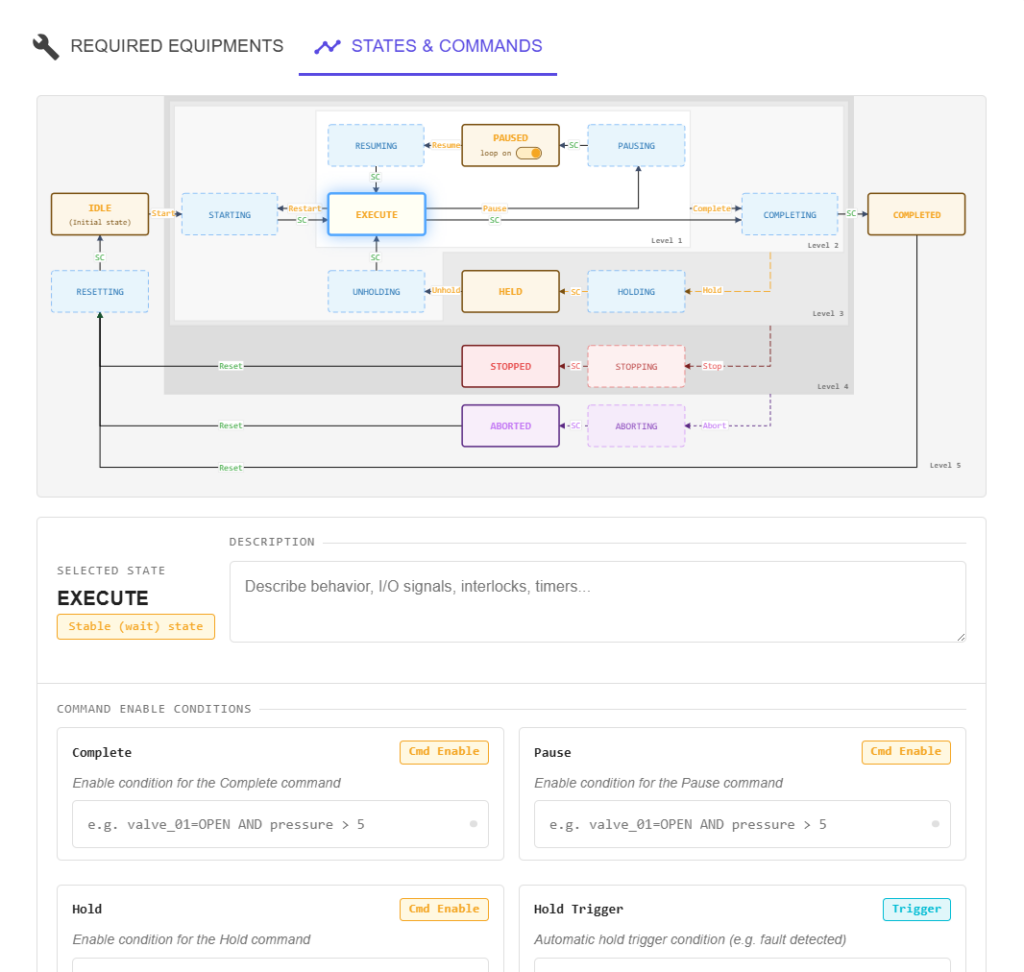Select the PAUSING transitional state
Screen dimensions: 1024x972
(636, 145)
